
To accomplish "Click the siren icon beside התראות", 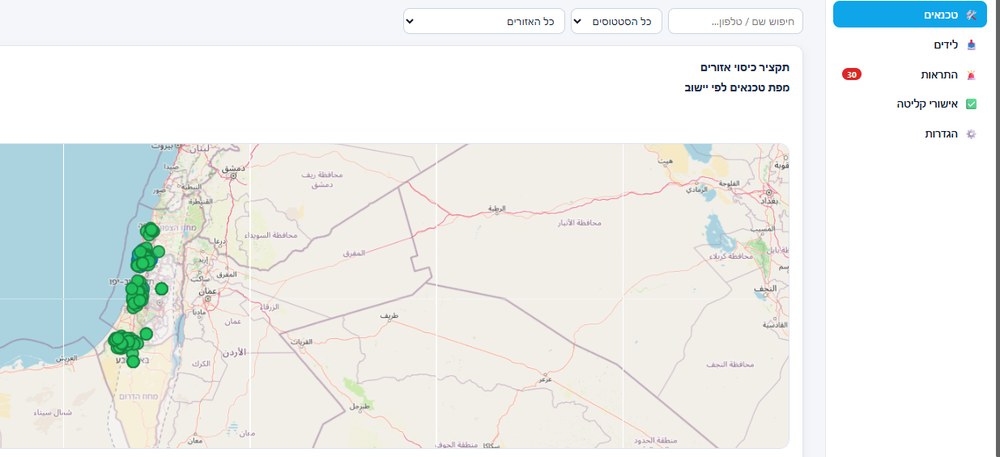I will point(971,75).
